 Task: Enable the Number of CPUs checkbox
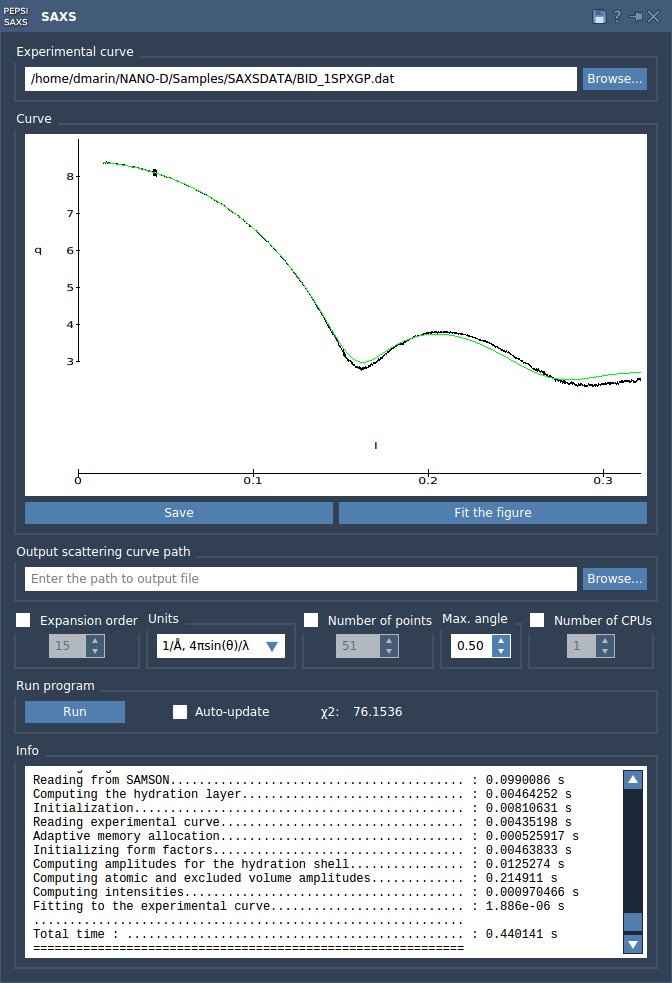(x=537, y=621)
